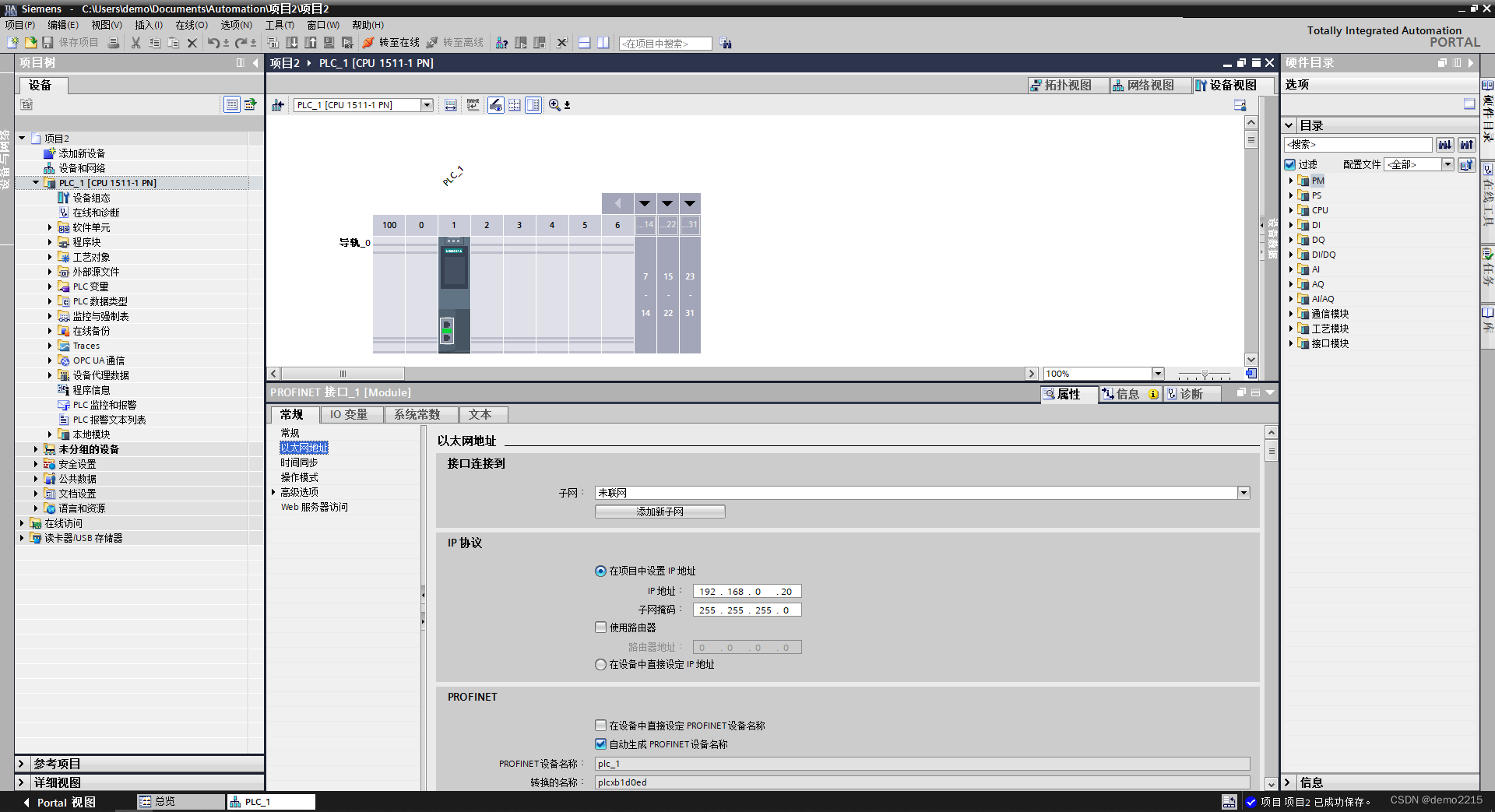Screen dimensions: 1495x812
Task: Split the editor space vertically
Action: pyautogui.click(x=603, y=43)
